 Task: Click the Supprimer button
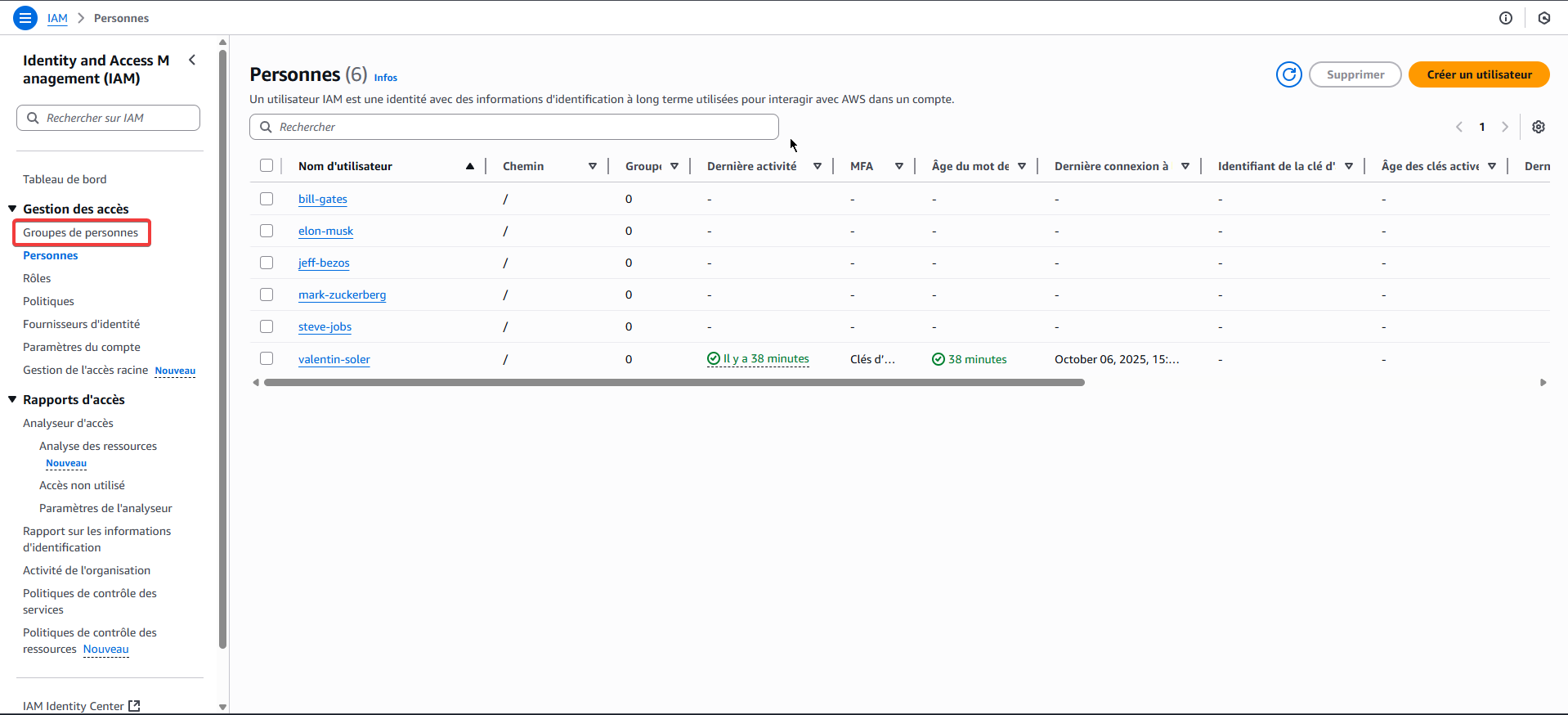[1355, 74]
